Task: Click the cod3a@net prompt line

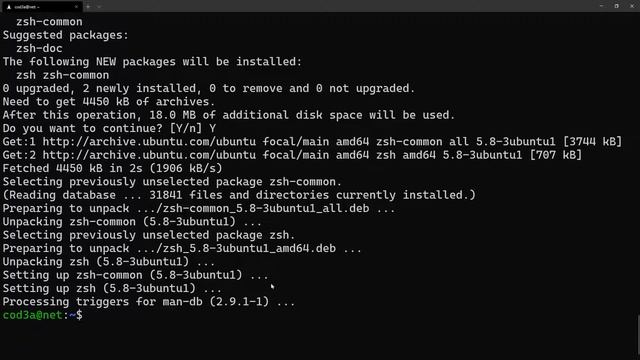Action: (x=42, y=315)
